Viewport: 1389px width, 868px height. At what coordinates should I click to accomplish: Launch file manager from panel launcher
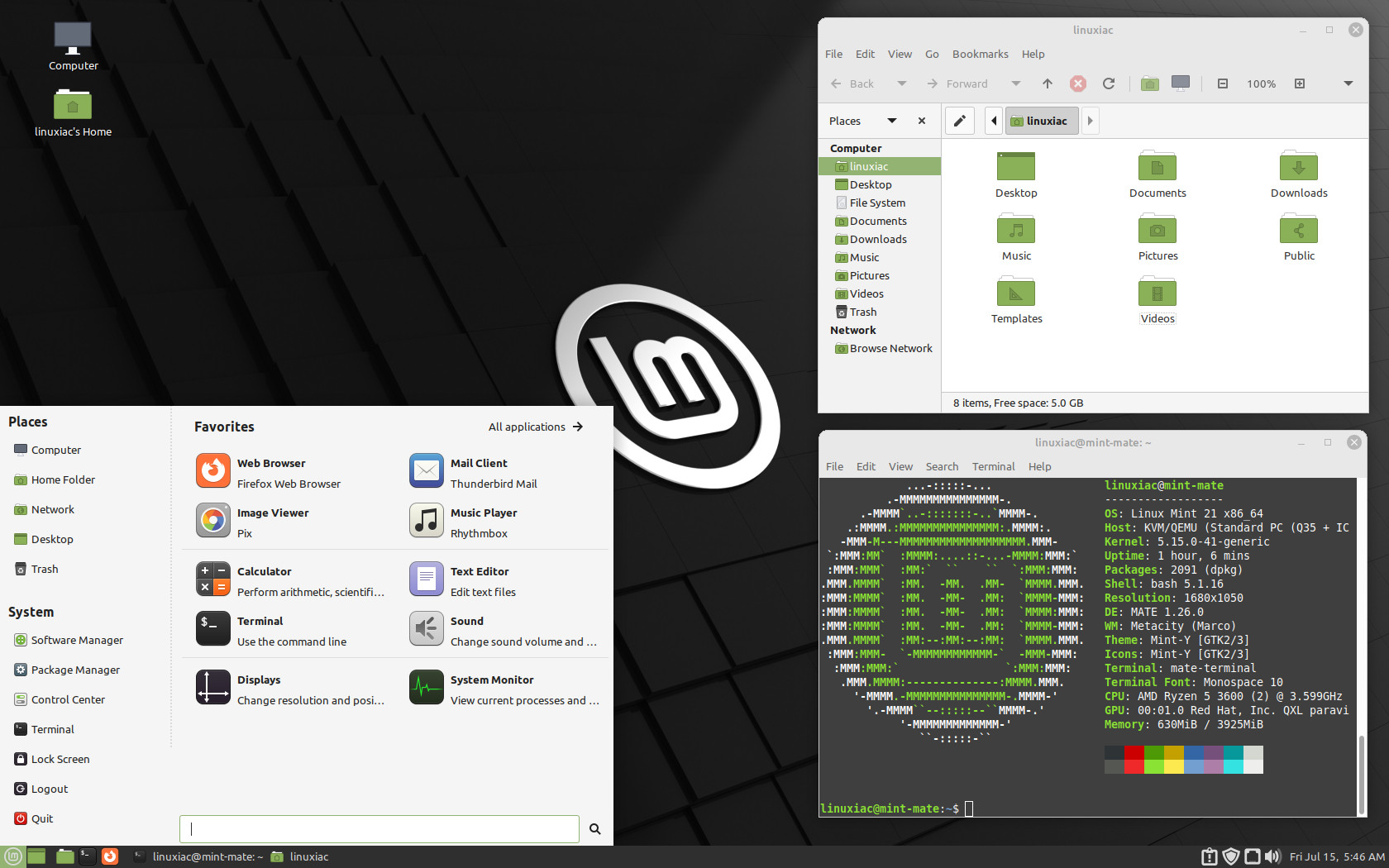point(64,856)
